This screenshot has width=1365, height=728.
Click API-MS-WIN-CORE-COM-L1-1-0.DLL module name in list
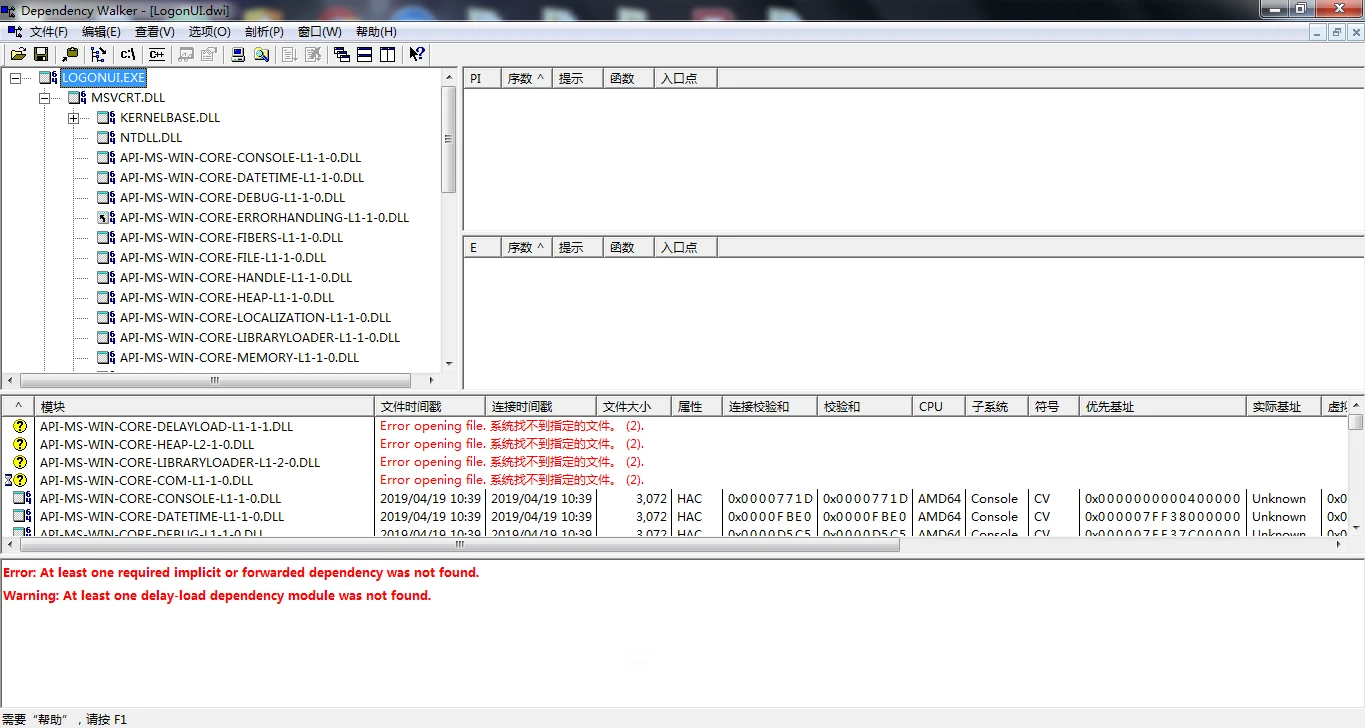tap(146, 480)
